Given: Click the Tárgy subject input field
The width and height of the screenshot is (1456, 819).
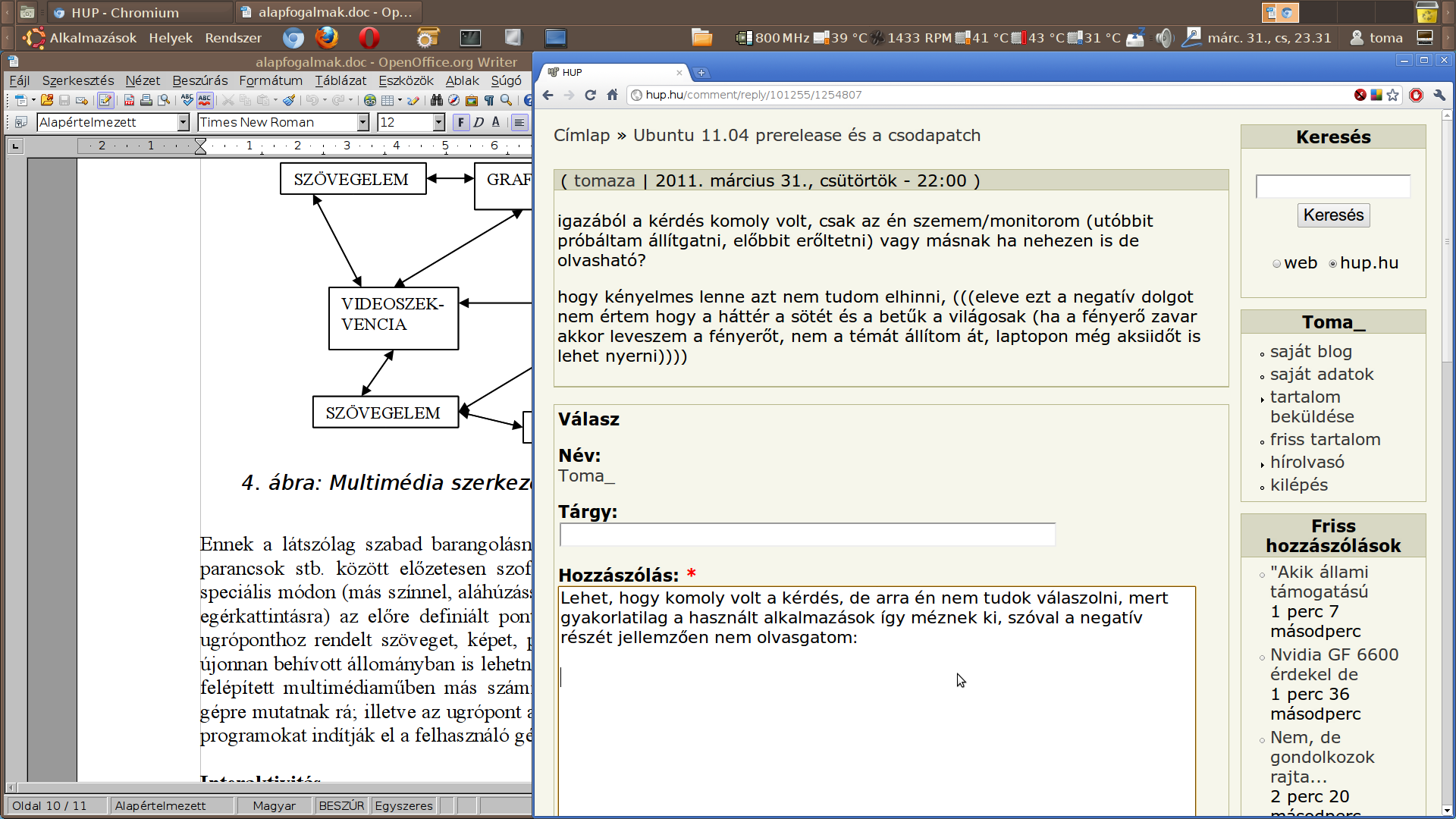Looking at the screenshot, I should click(808, 535).
